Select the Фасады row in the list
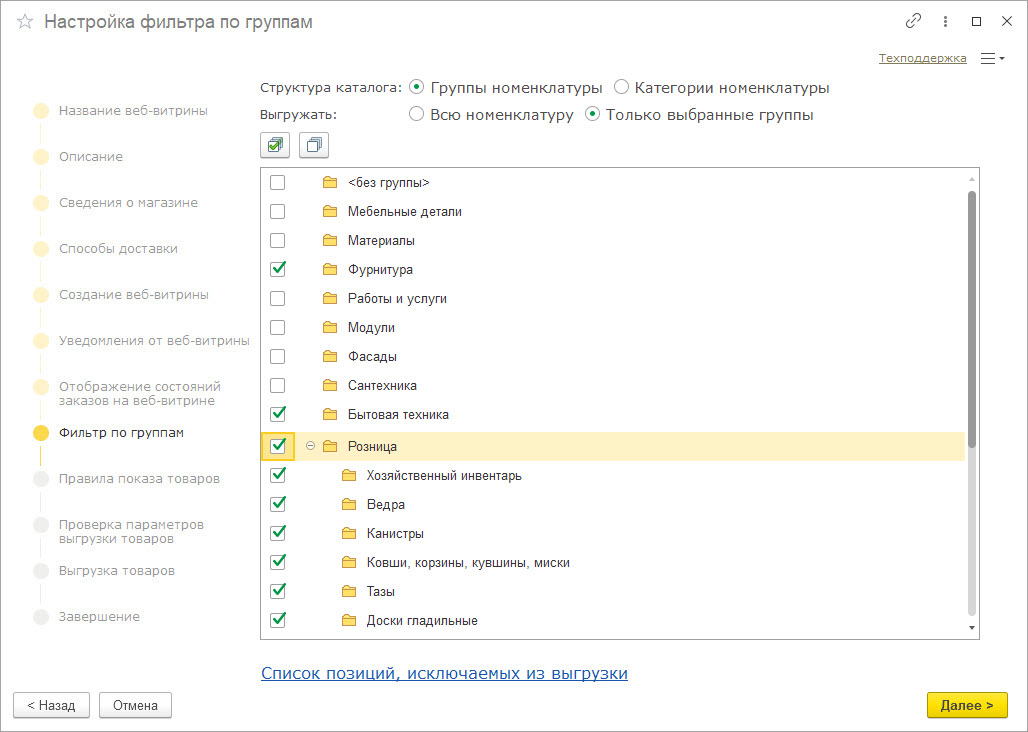The height and width of the screenshot is (732, 1028). pos(372,356)
